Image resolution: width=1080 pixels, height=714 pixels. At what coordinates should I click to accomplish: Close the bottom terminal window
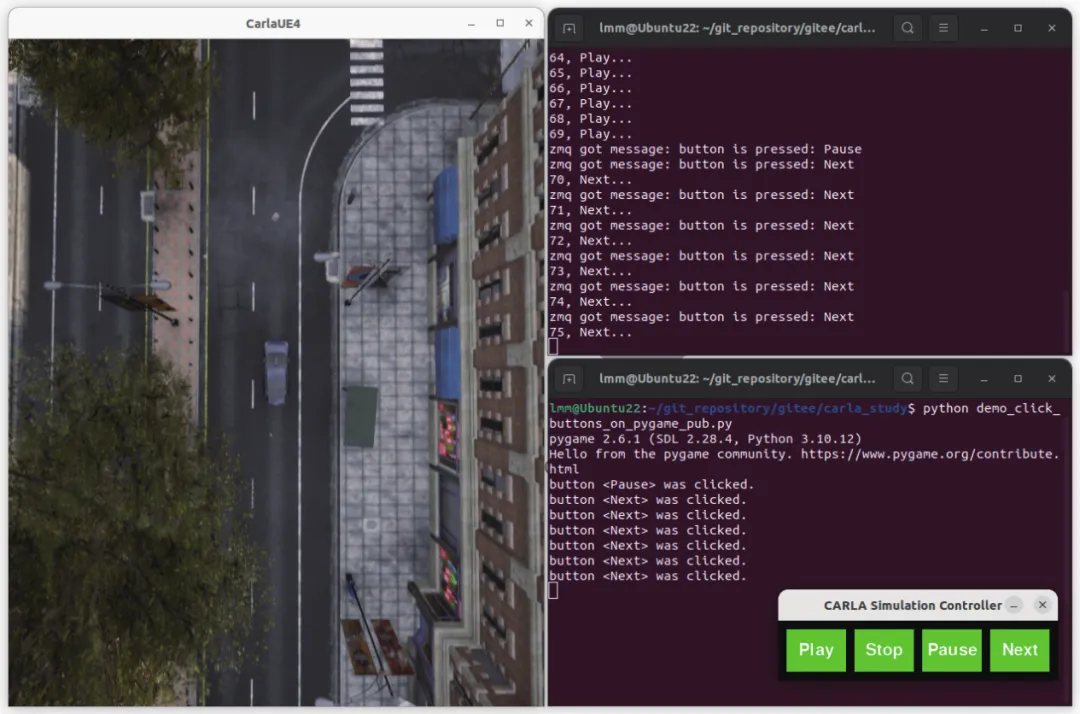coord(1052,379)
